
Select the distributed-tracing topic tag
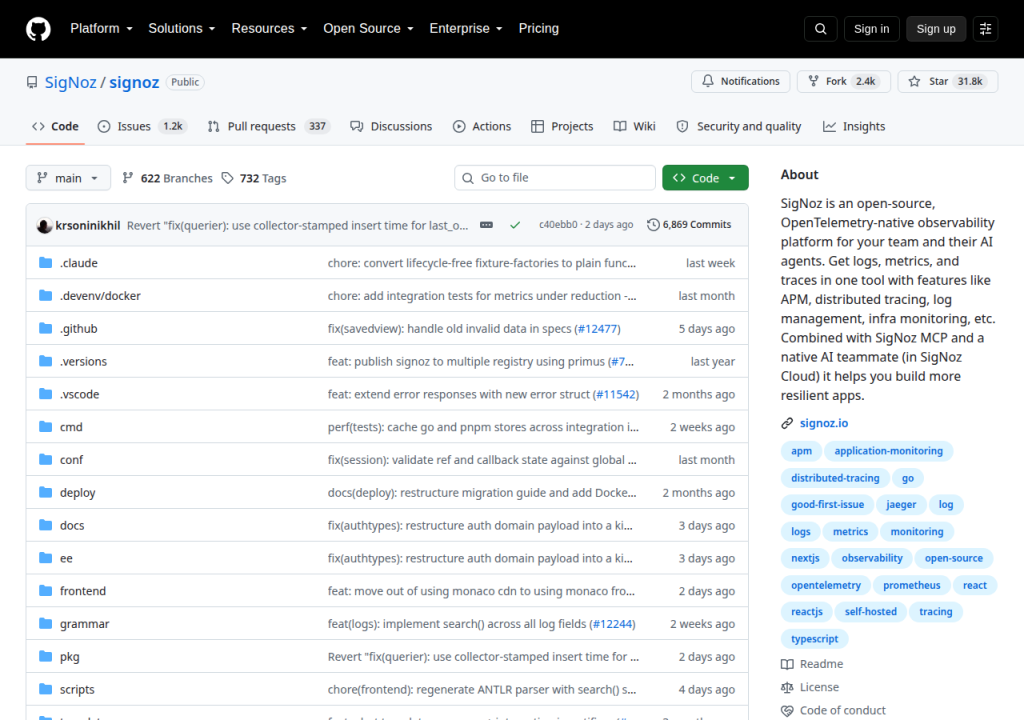click(x=835, y=478)
